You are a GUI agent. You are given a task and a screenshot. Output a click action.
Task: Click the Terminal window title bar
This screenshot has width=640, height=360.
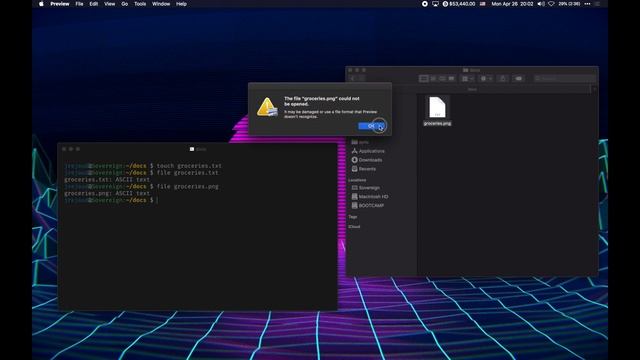(198, 149)
